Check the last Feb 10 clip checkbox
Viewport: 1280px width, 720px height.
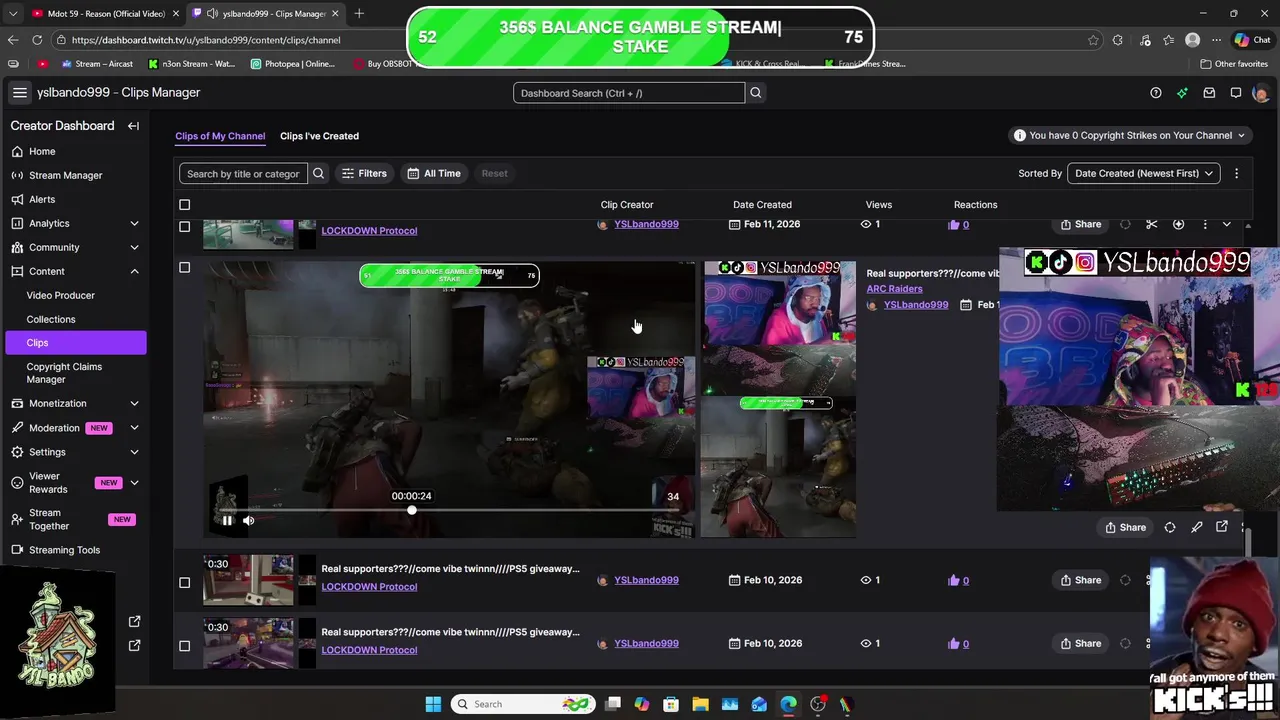click(184, 645)
